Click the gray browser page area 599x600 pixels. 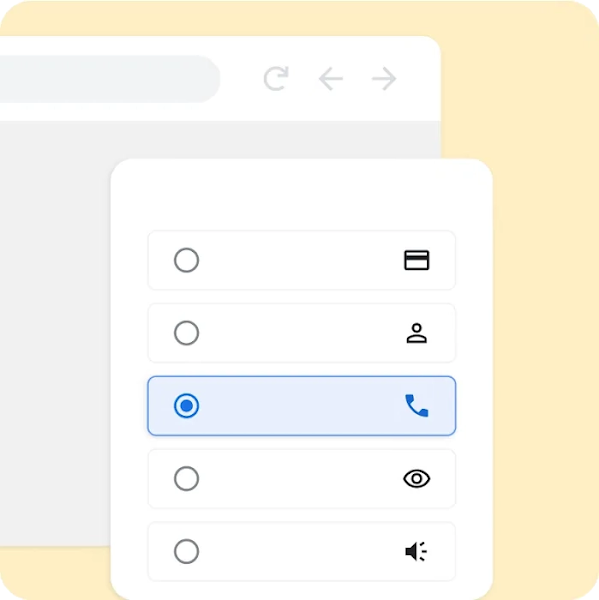point(55,333)
